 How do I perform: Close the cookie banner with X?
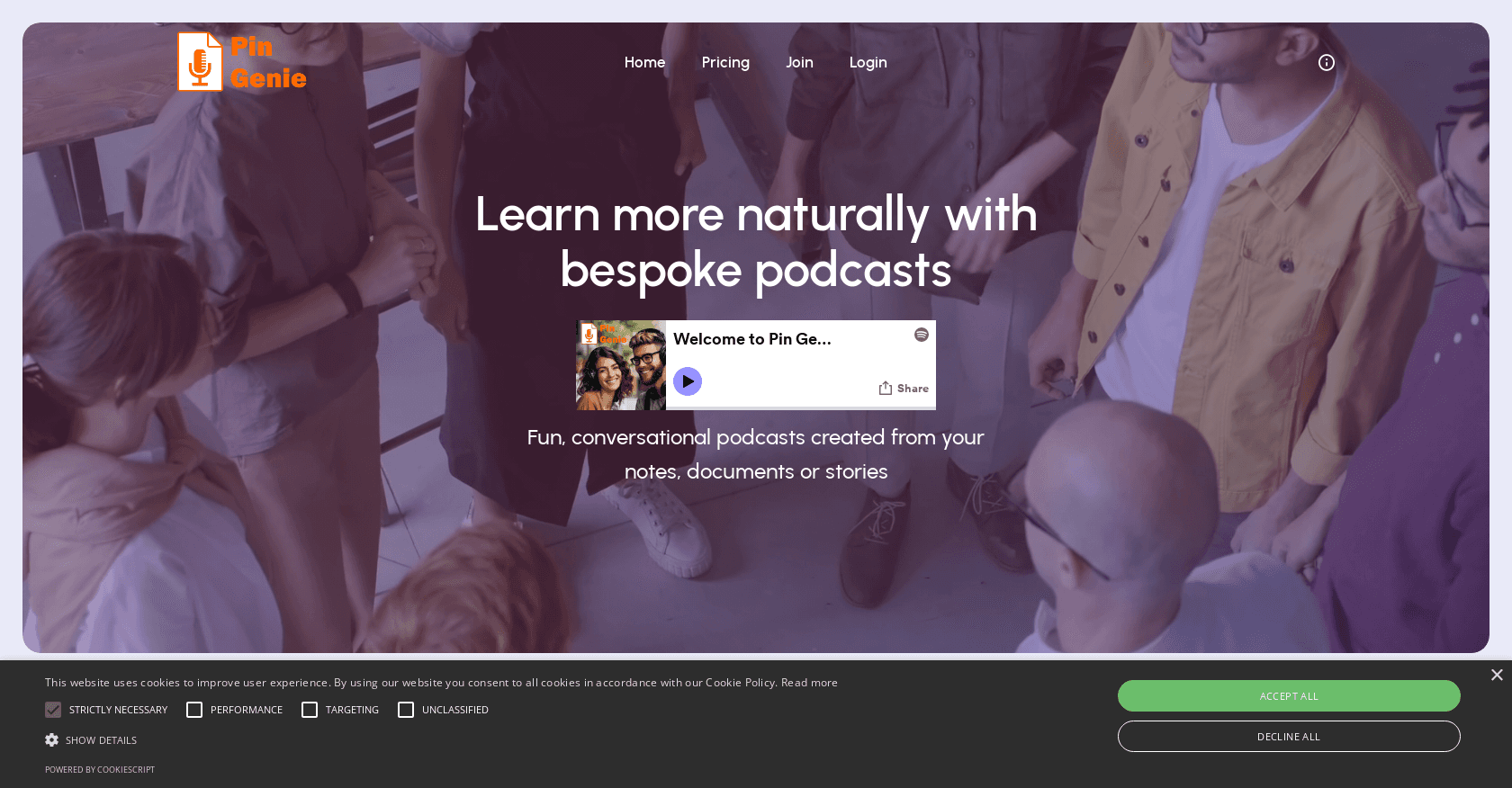1496,675
